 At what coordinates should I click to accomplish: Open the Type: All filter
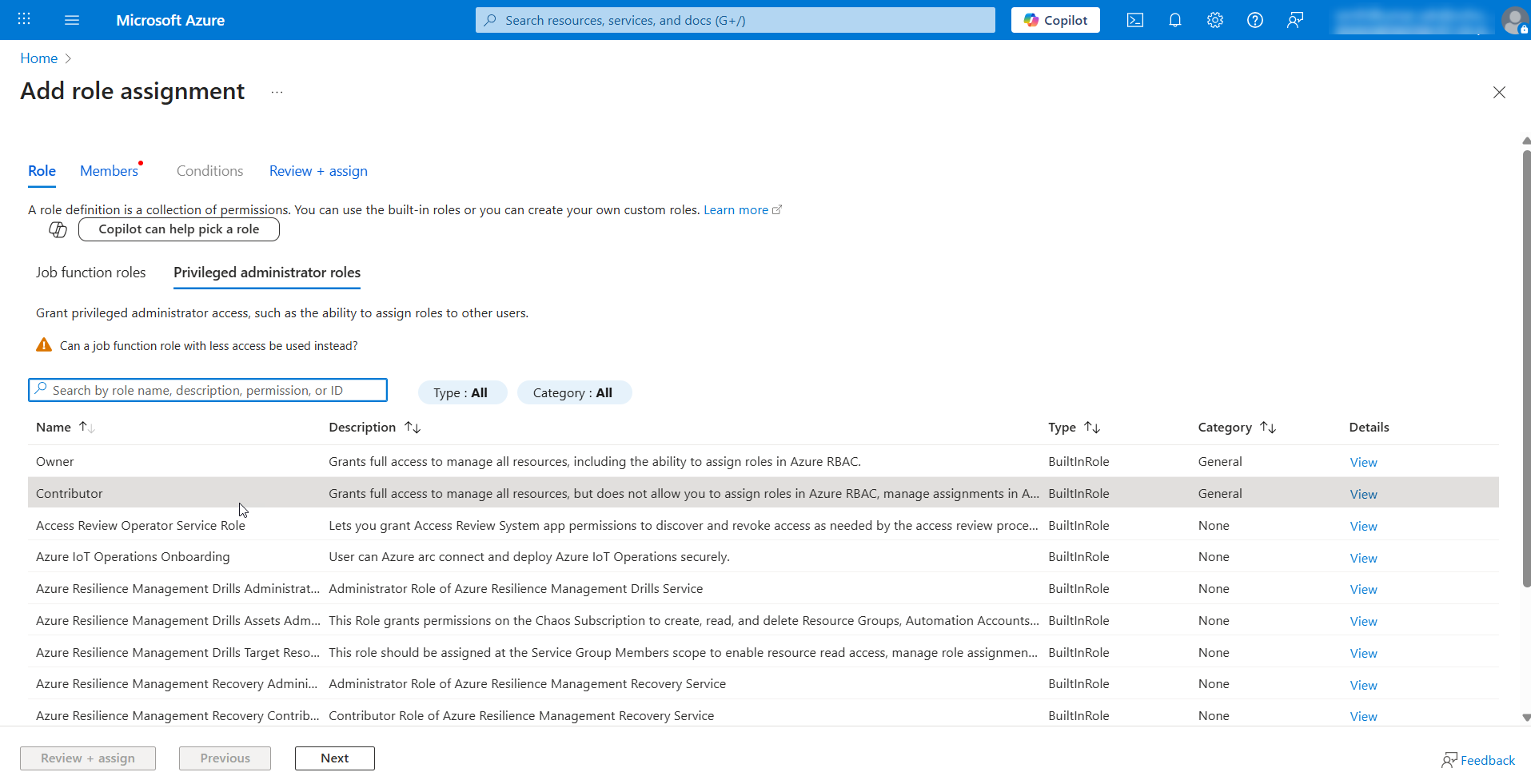click(x=462, y=392)
